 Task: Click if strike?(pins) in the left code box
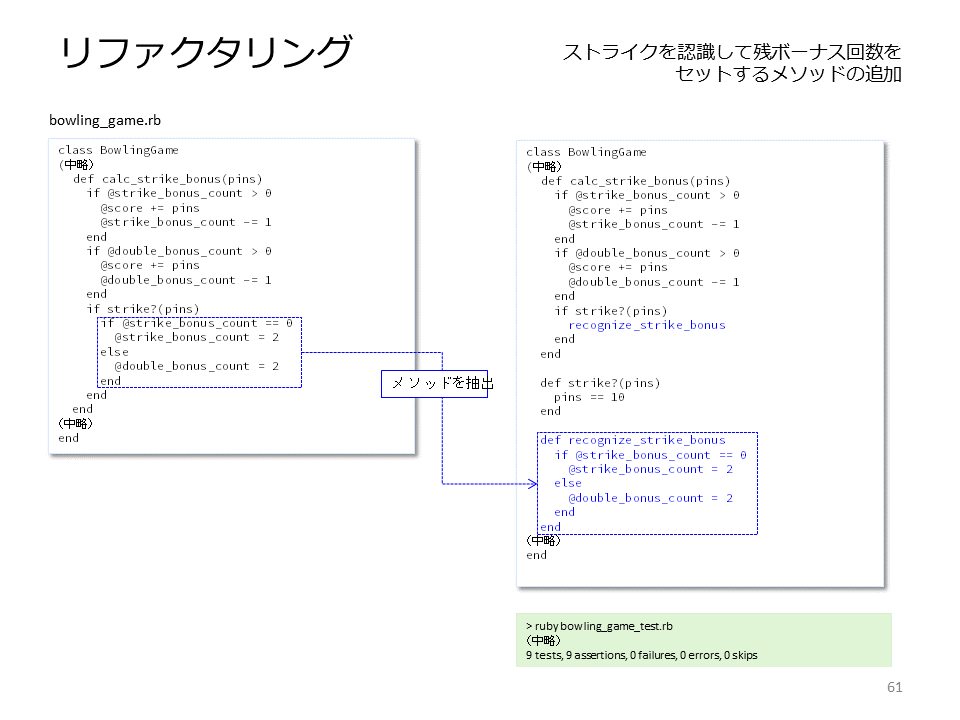tap(143, 309)
